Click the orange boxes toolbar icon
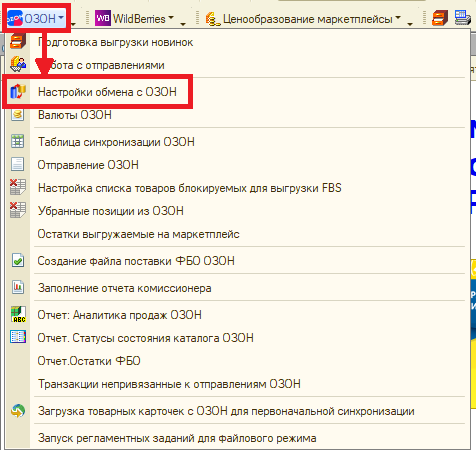The height and width of the screenshot is (450, 476). tap(440, 18)
